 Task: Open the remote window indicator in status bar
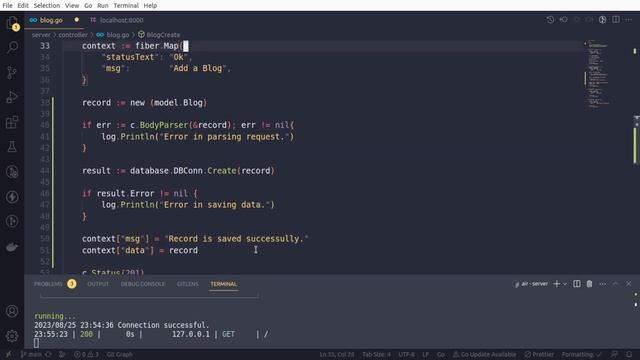[8, 354]
